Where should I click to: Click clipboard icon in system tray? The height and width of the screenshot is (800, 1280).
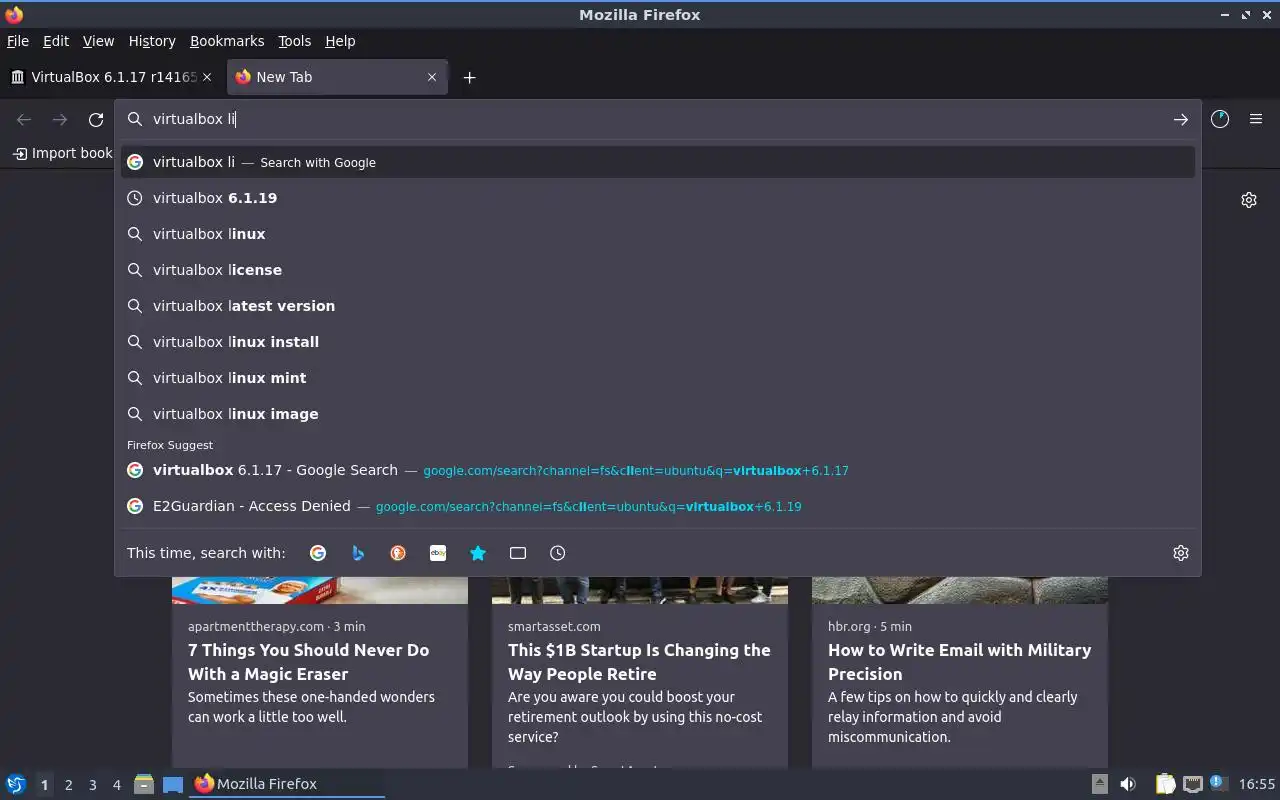[1166, 784]
